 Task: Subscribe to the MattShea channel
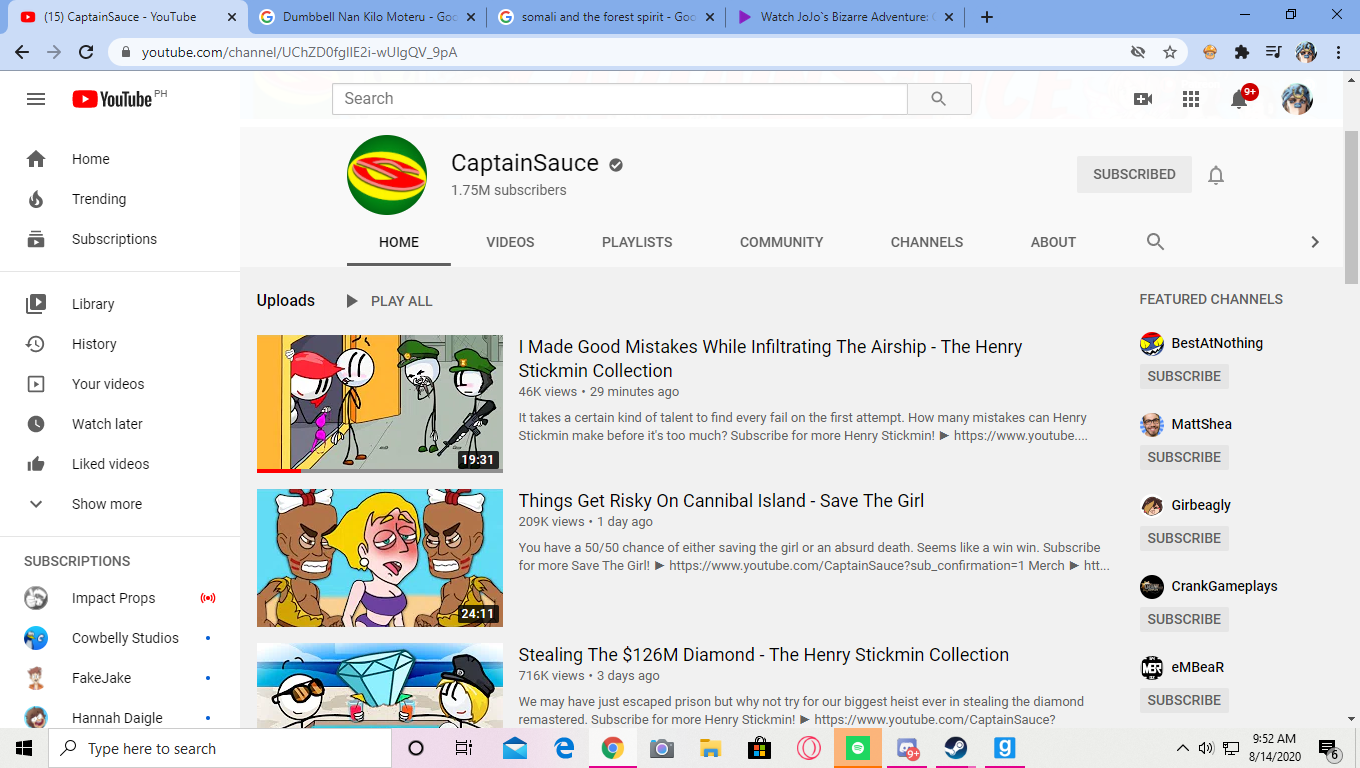coord(1183,457)
